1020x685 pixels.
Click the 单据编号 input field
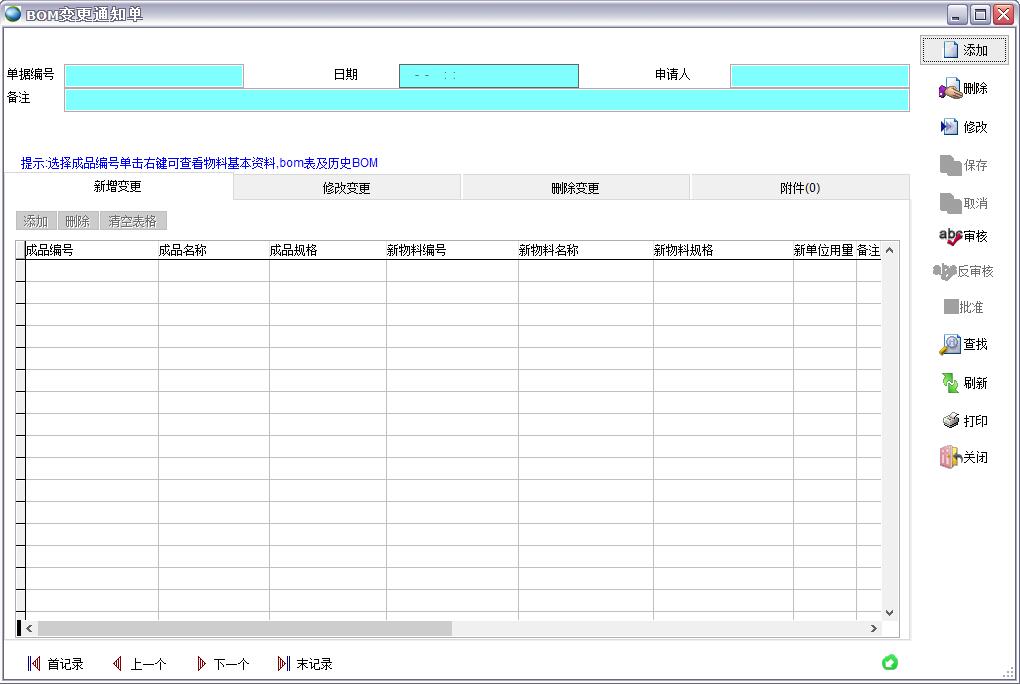[154, 76]
